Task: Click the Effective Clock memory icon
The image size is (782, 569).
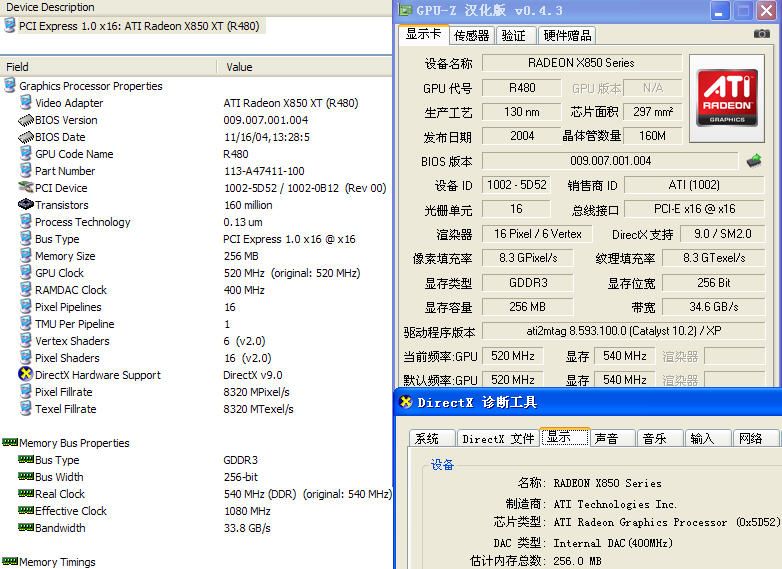Action: click(26, 510)
